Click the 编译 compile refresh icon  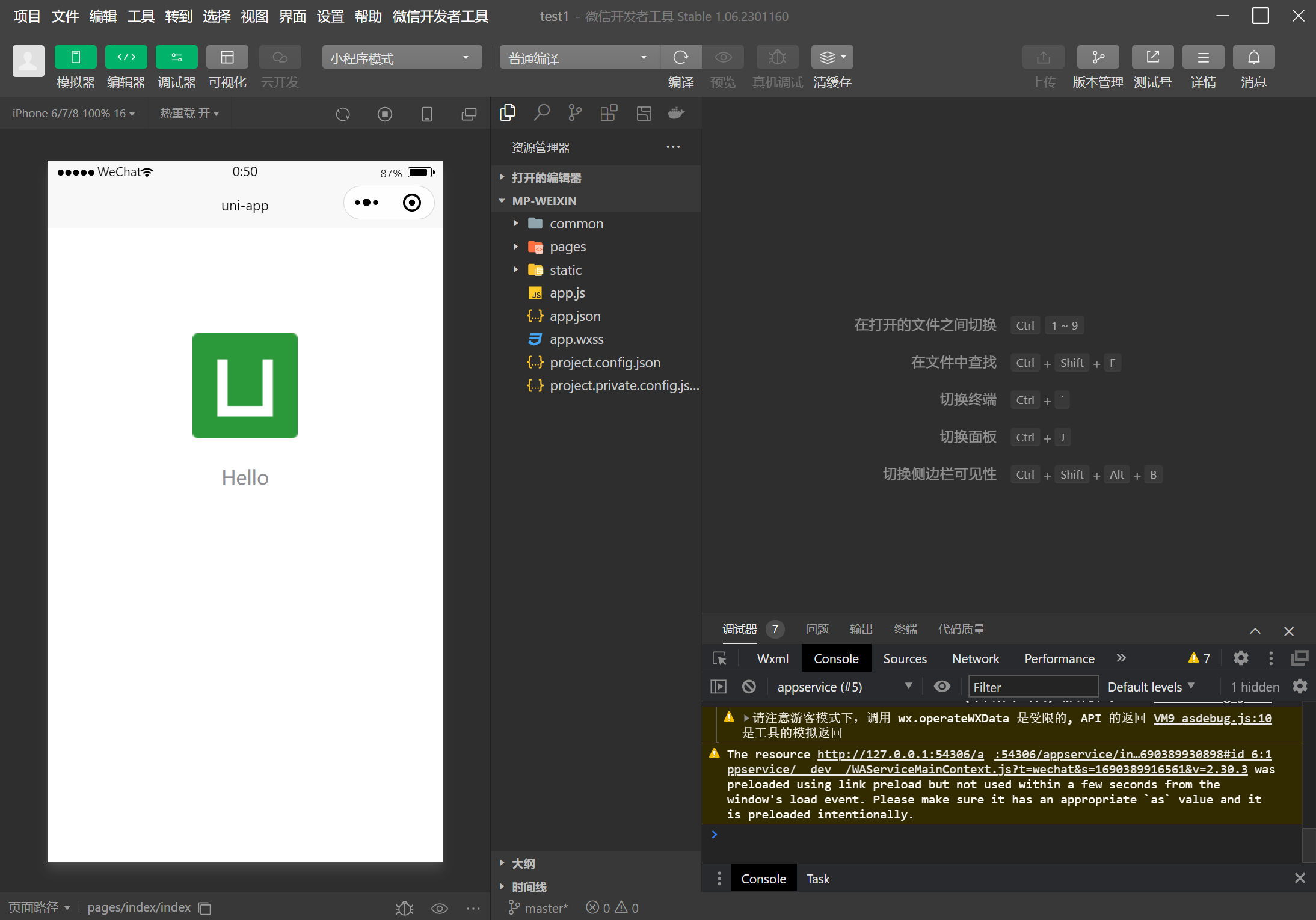click(681, 57)
